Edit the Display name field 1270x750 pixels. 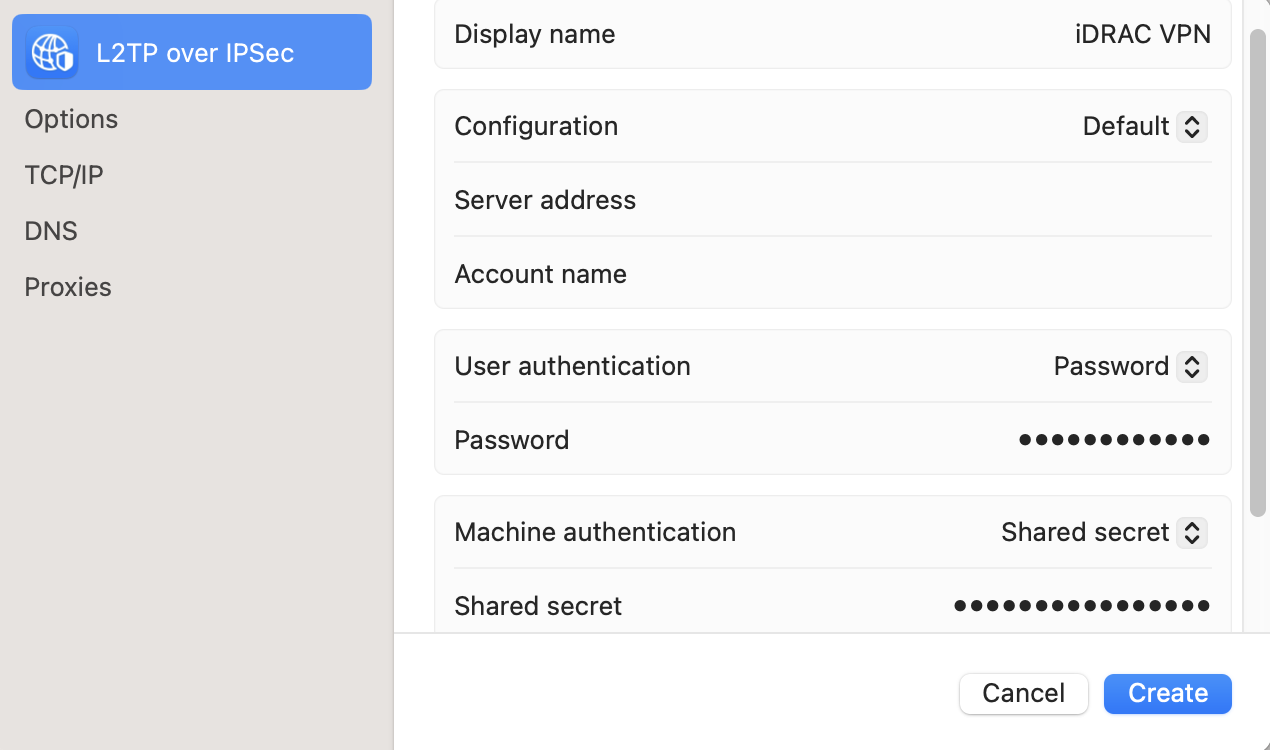point(832,34)
